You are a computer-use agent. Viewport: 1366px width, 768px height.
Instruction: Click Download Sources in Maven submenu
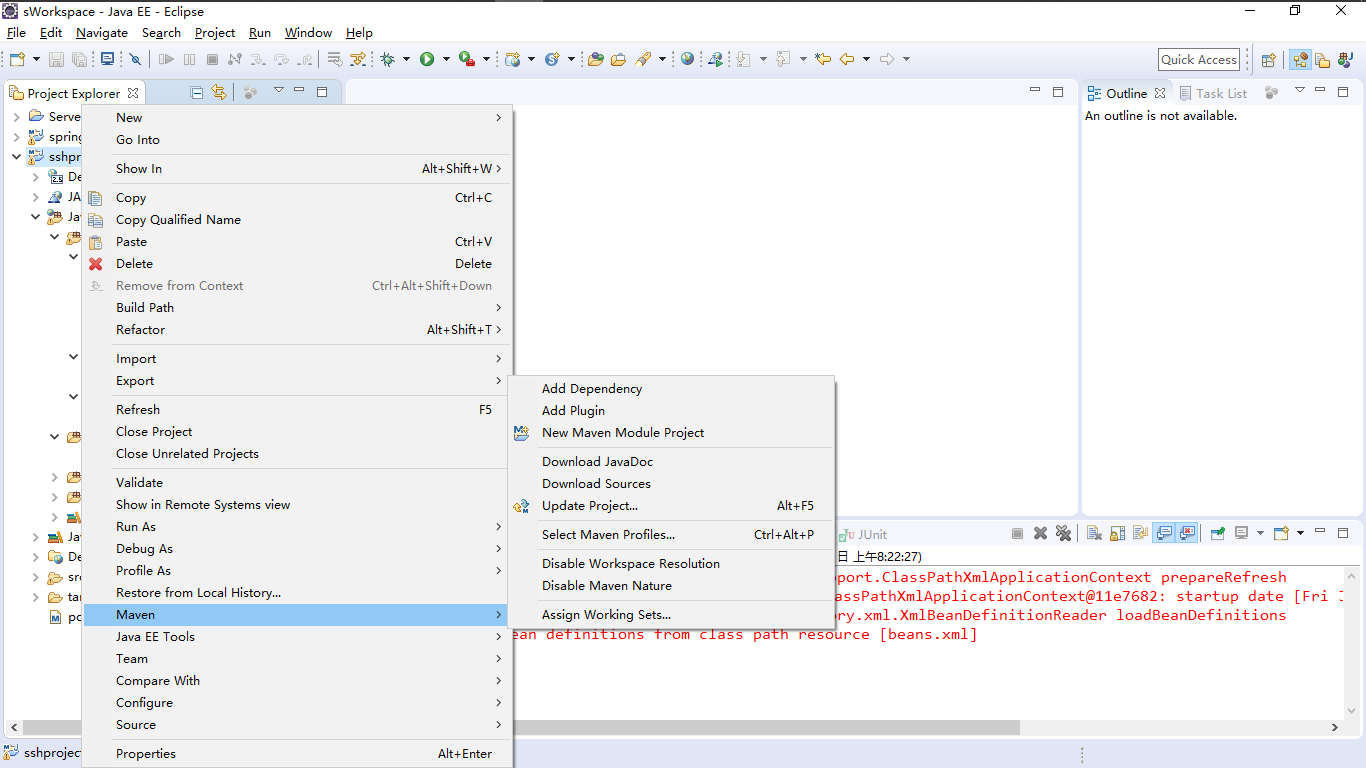coord(670,483)
